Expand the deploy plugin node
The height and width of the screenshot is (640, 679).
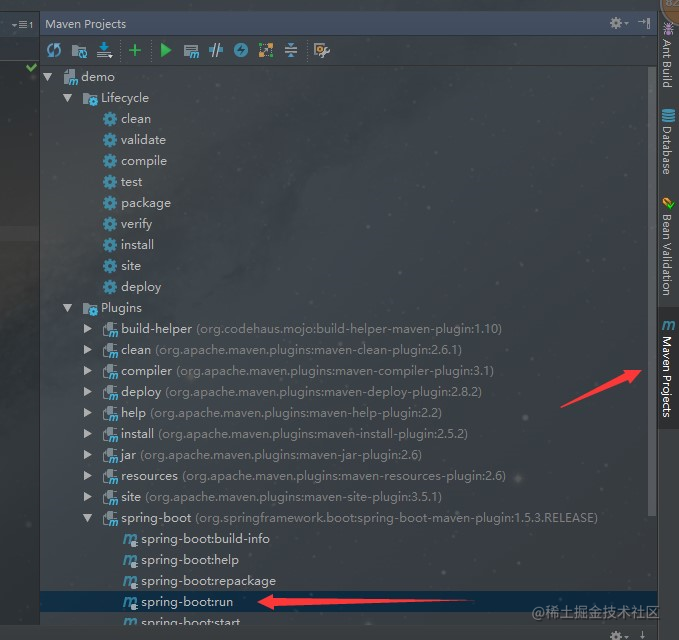(x=87, y=392)
